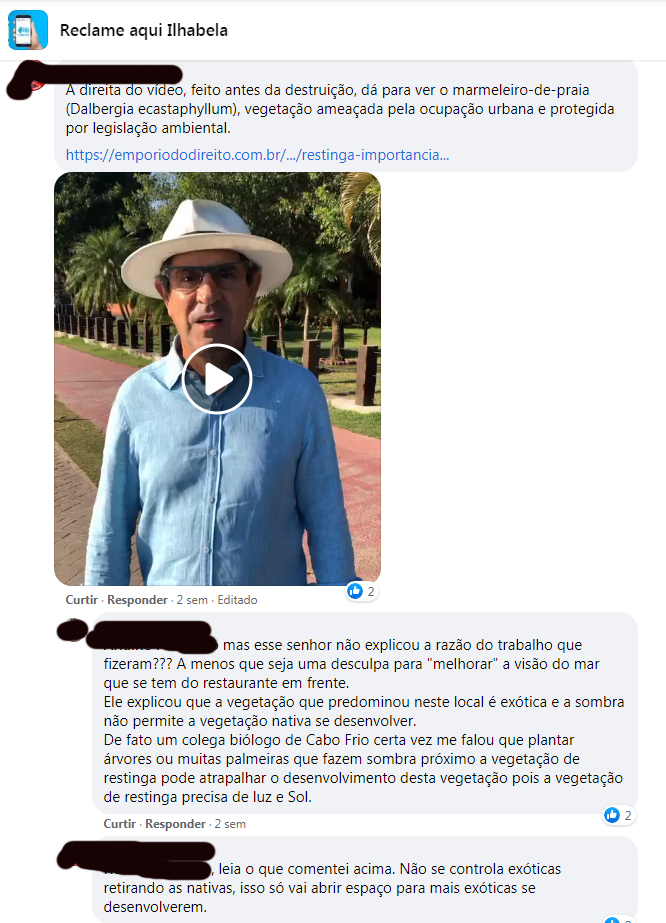Viewport: 666px width, 923px height.
Task: Click Curtir under the video comment
Action: (81, 600)
